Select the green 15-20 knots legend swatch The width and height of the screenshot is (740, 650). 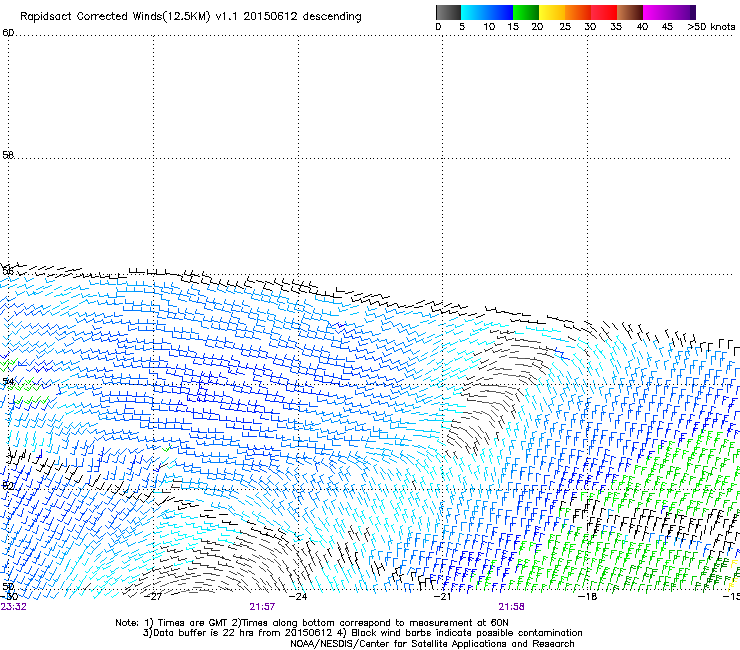[x=526, y=12]
